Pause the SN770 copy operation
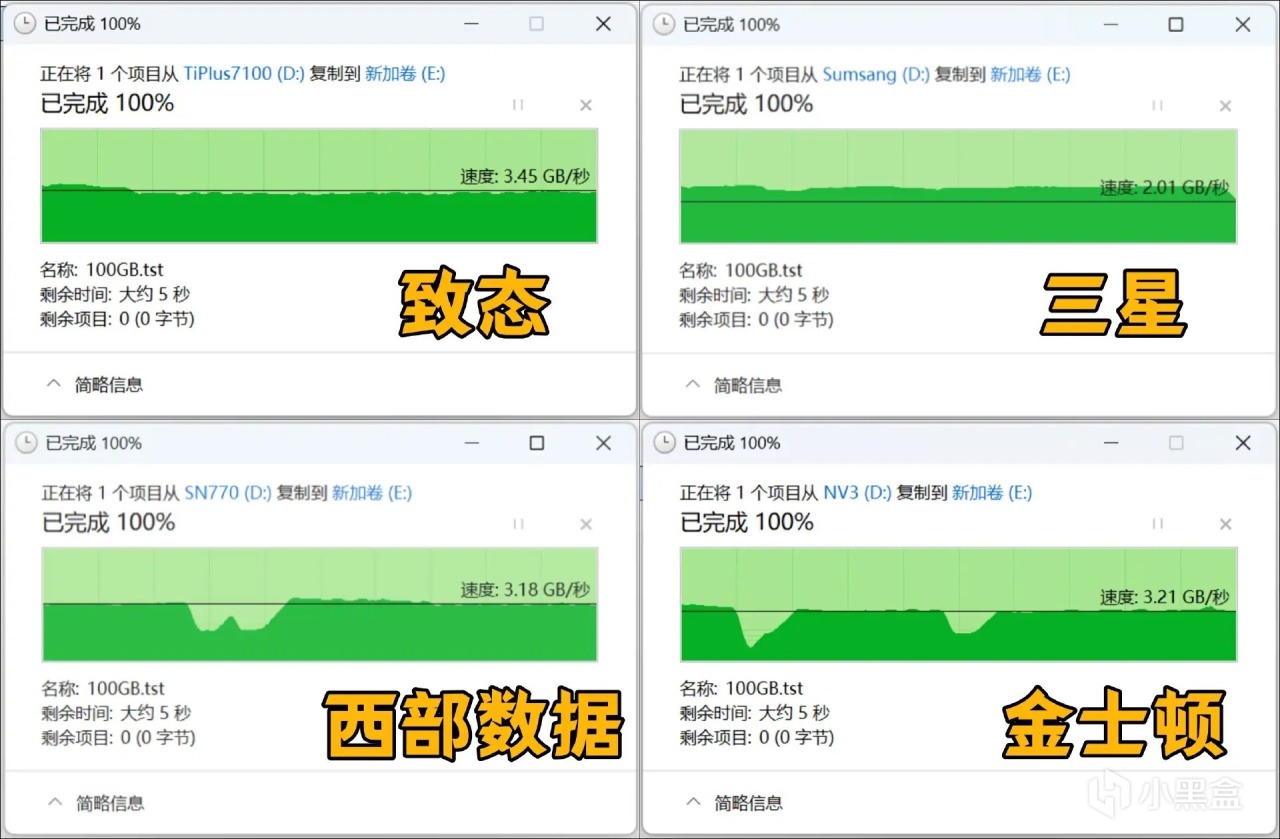The height and width of the screenshot is (839, 1280). click(x=518, y=524)
